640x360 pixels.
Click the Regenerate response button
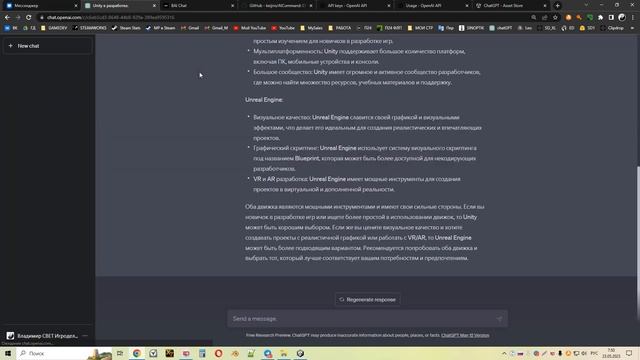coord(367,300)
